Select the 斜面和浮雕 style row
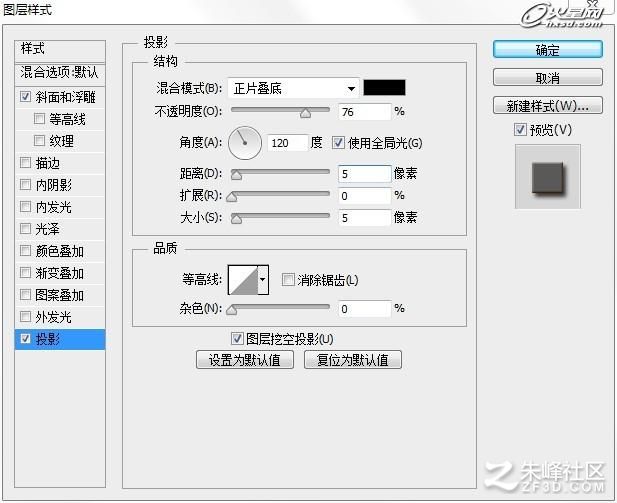 (x=60, y=97)
